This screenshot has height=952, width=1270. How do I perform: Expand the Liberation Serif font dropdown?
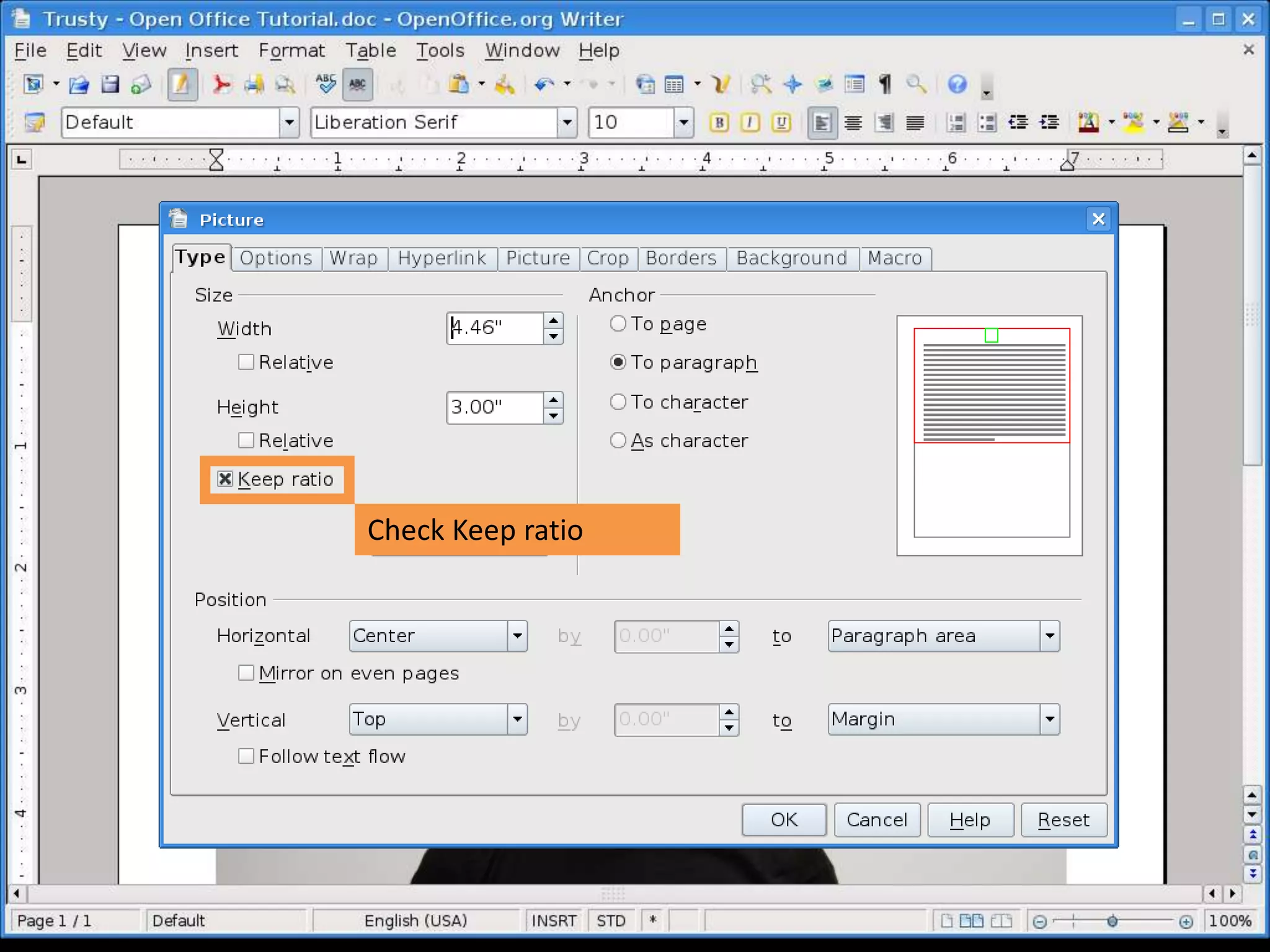[x=567, y=123]
